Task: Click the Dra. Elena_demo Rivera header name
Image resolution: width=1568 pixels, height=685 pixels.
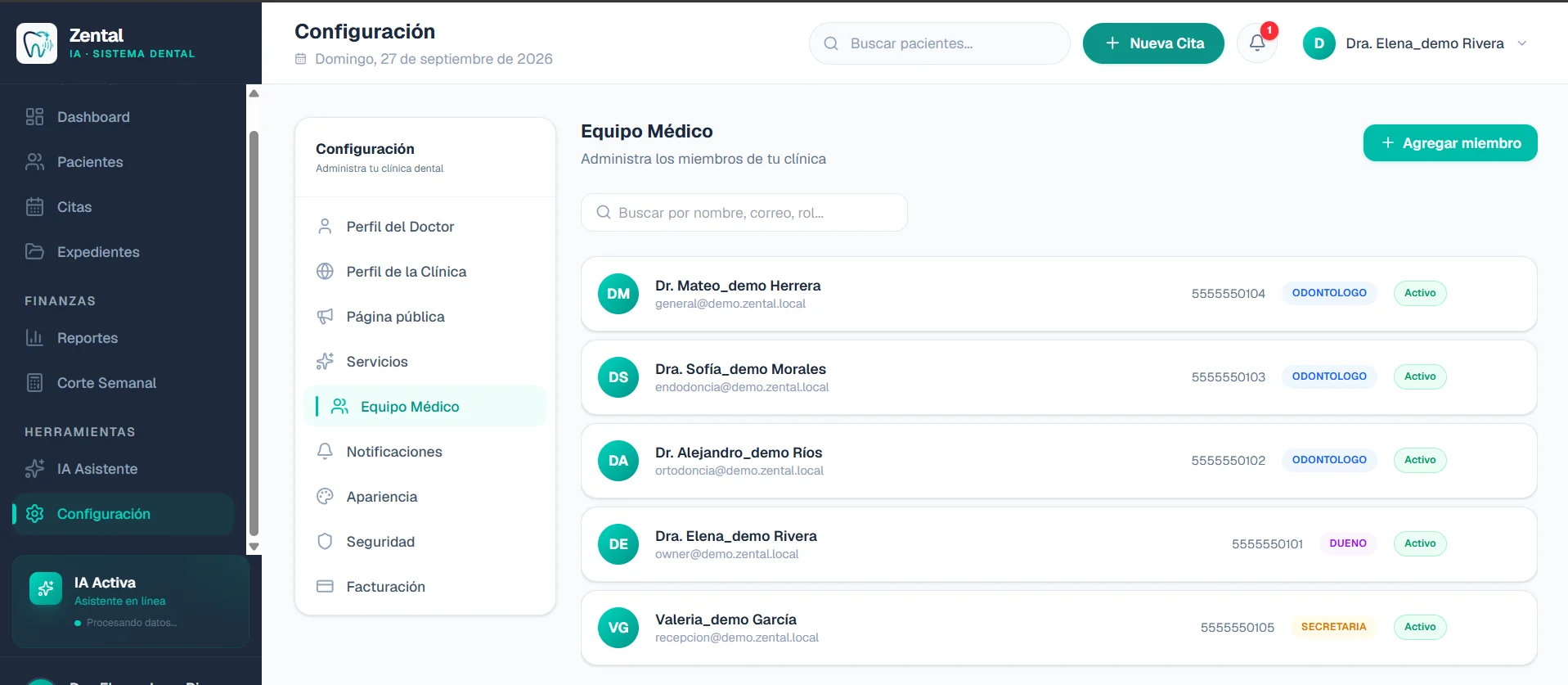Action: [1425, 43]
